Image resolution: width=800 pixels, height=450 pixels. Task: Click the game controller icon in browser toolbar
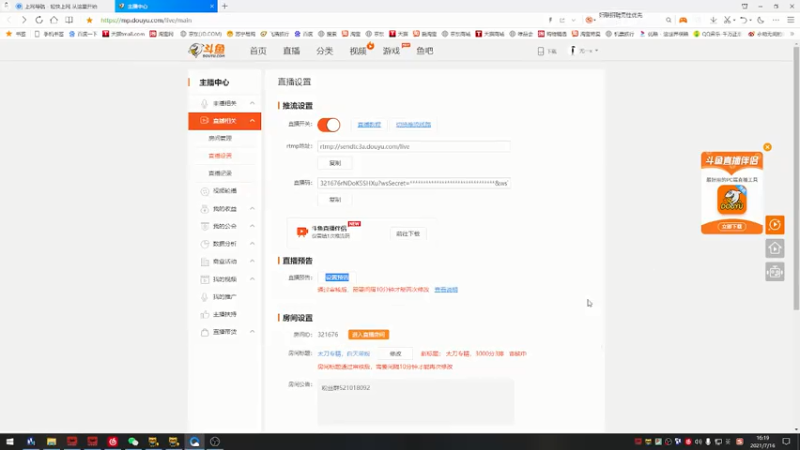pyautogui.click(x=683, y=20)
